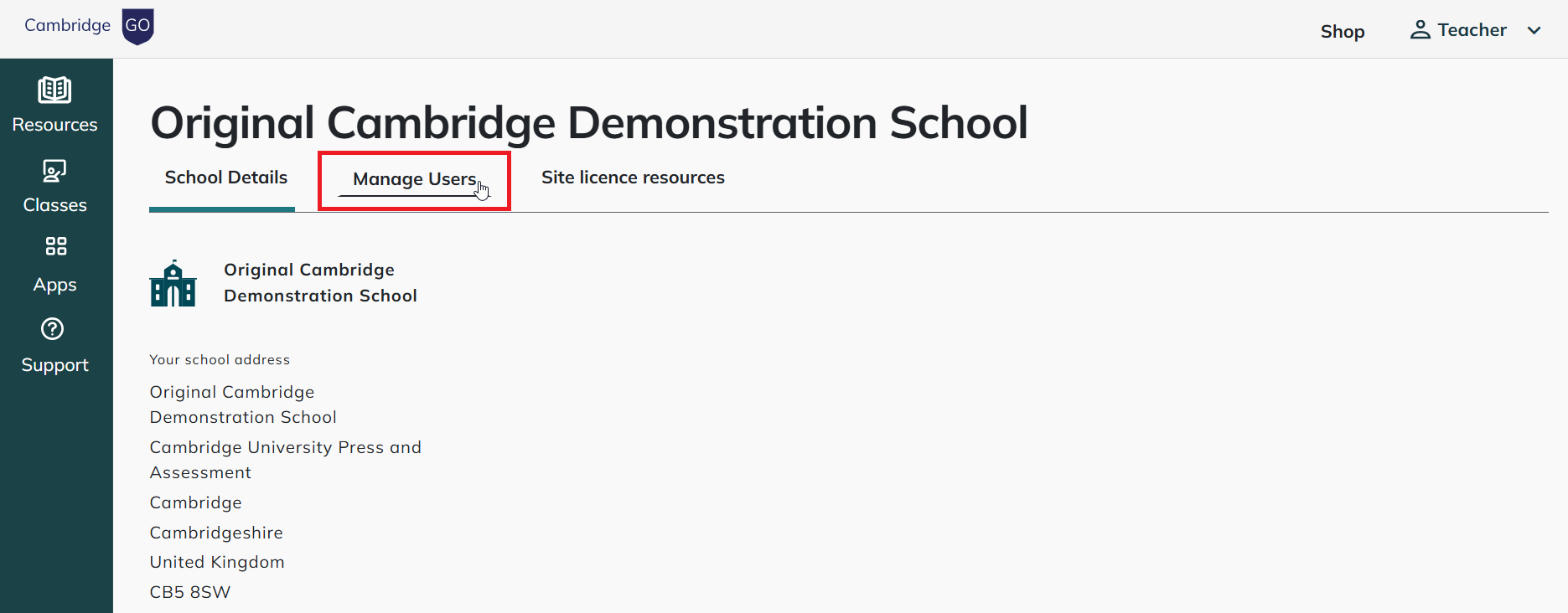This screenshot has width=1568, height=613.
Task: Open the Site licence resources tab
Action: (633, 178)
